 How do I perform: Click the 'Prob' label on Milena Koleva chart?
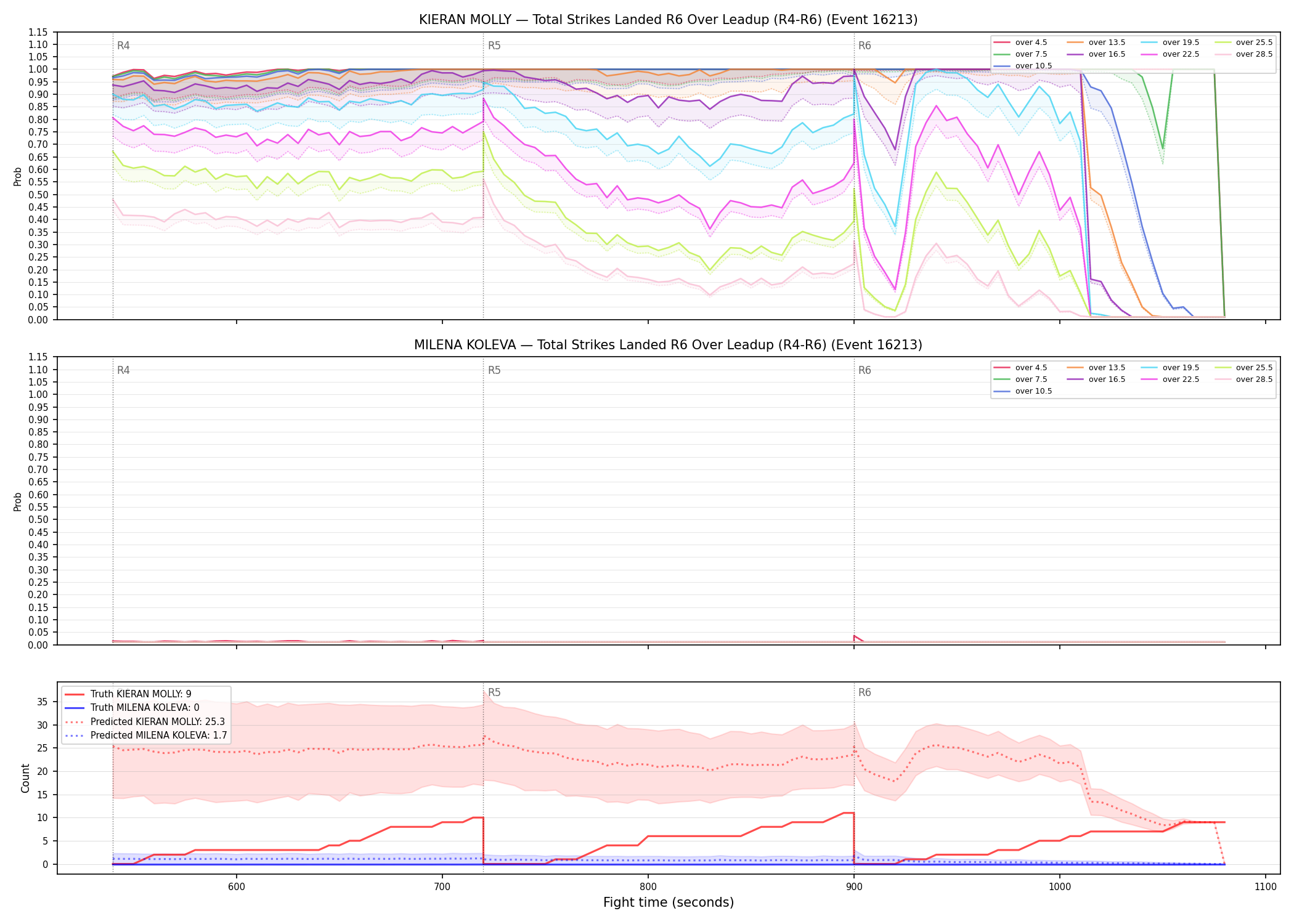click(x=18, y=501)
